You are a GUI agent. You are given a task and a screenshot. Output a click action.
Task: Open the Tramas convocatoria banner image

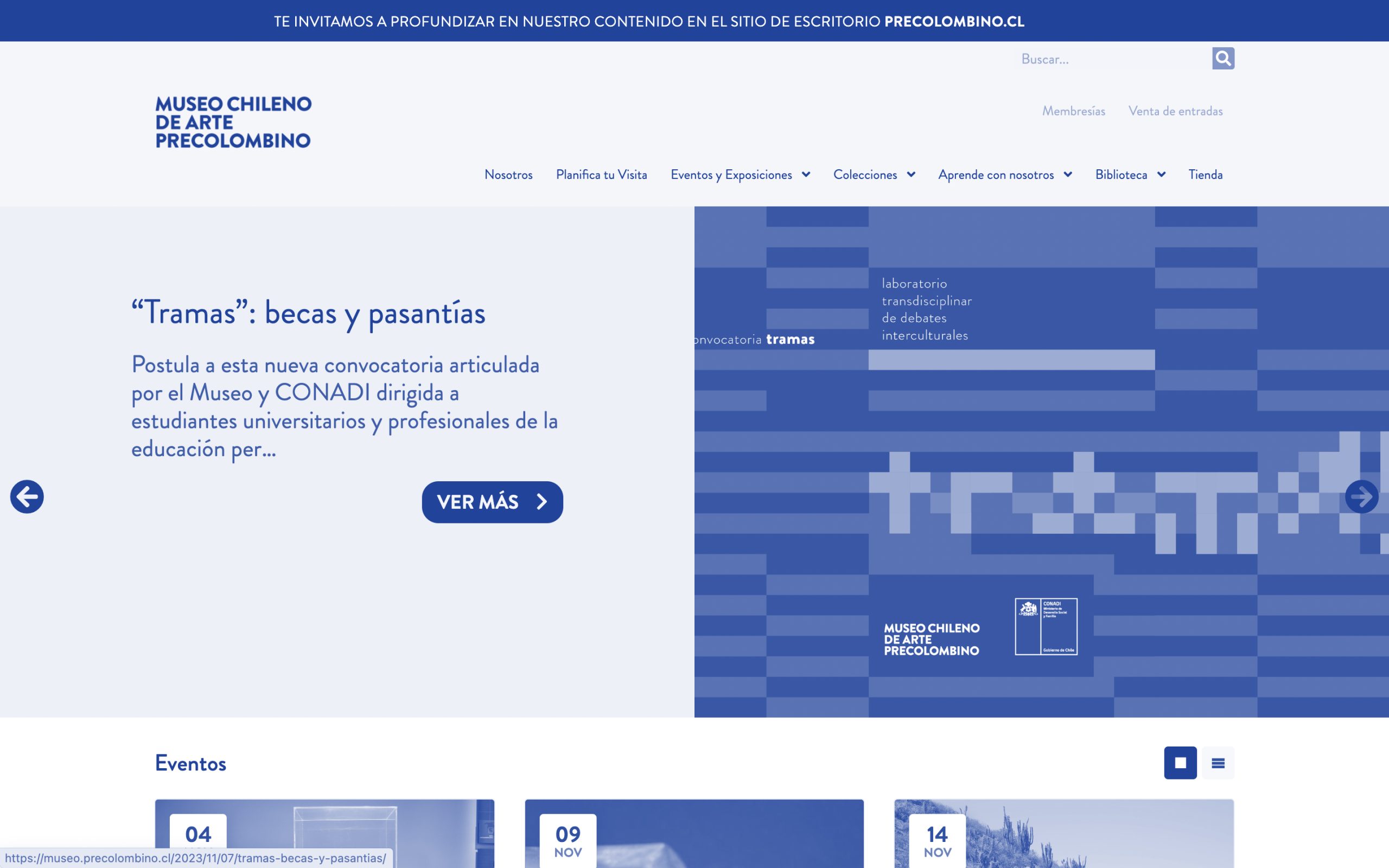coord(1041,462)
